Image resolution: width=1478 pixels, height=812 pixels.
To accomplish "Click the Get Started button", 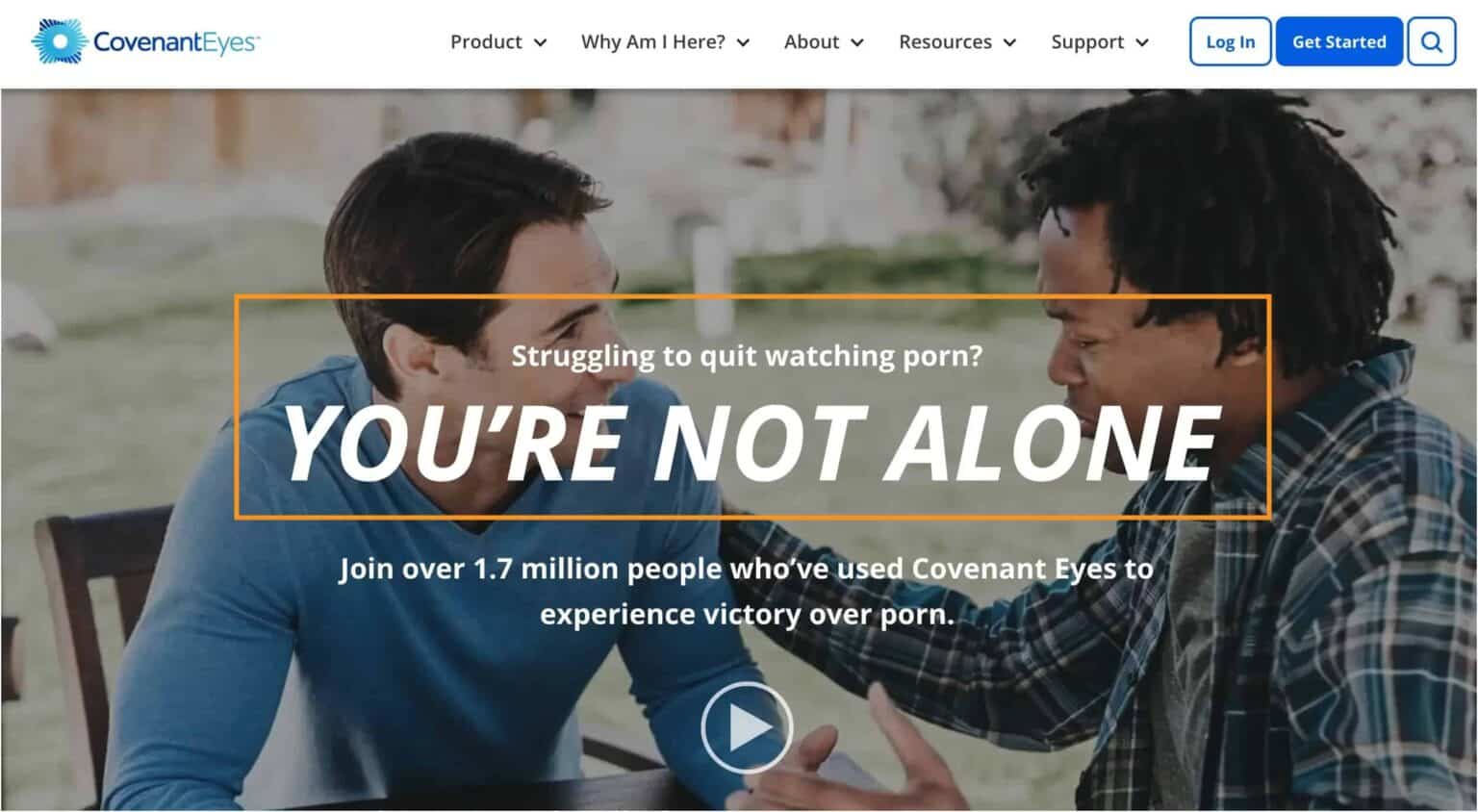I will pyautogui.click(x=1339, y=41).
